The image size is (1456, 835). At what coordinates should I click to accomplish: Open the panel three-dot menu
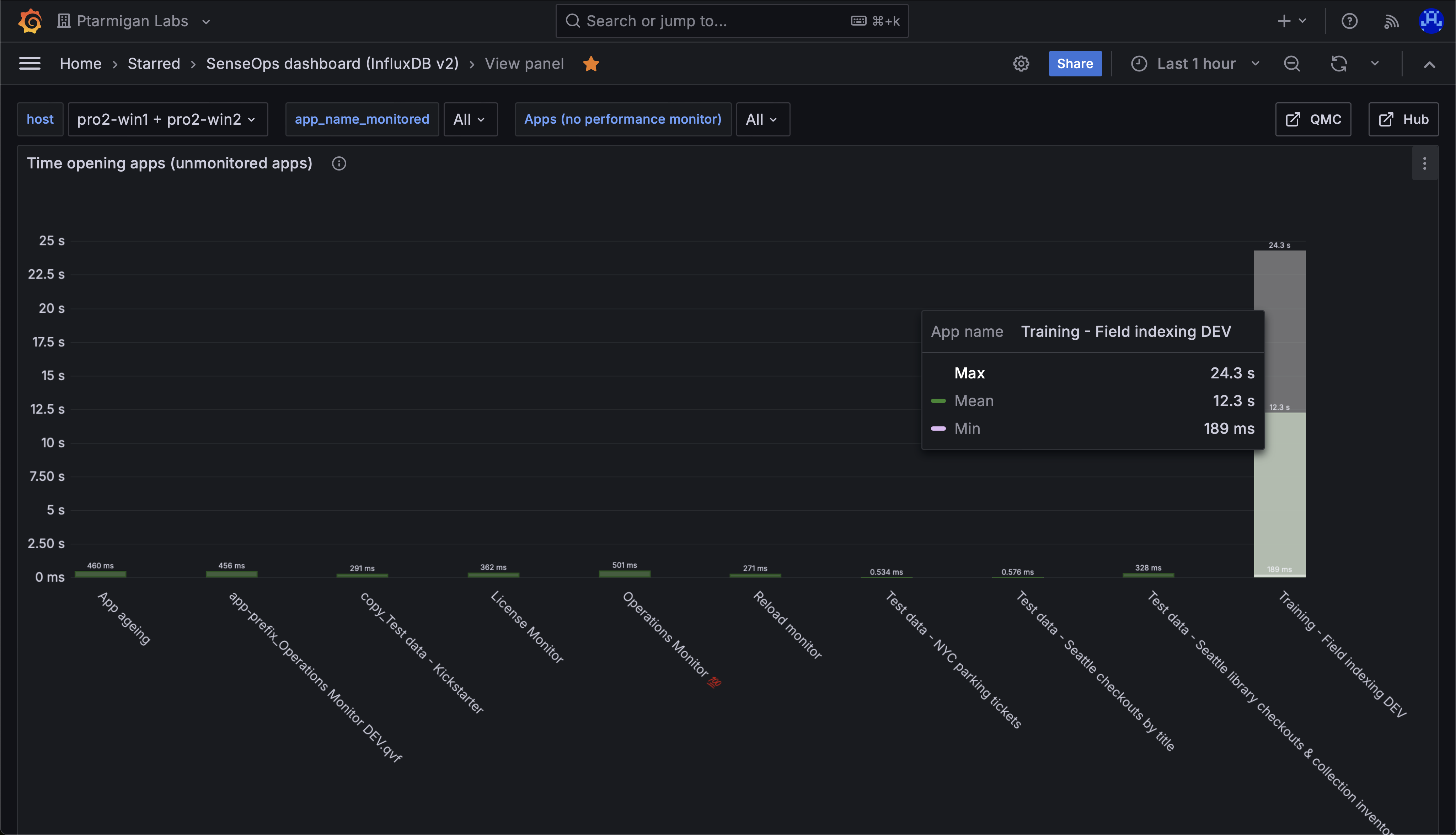tap(1424, 163)
